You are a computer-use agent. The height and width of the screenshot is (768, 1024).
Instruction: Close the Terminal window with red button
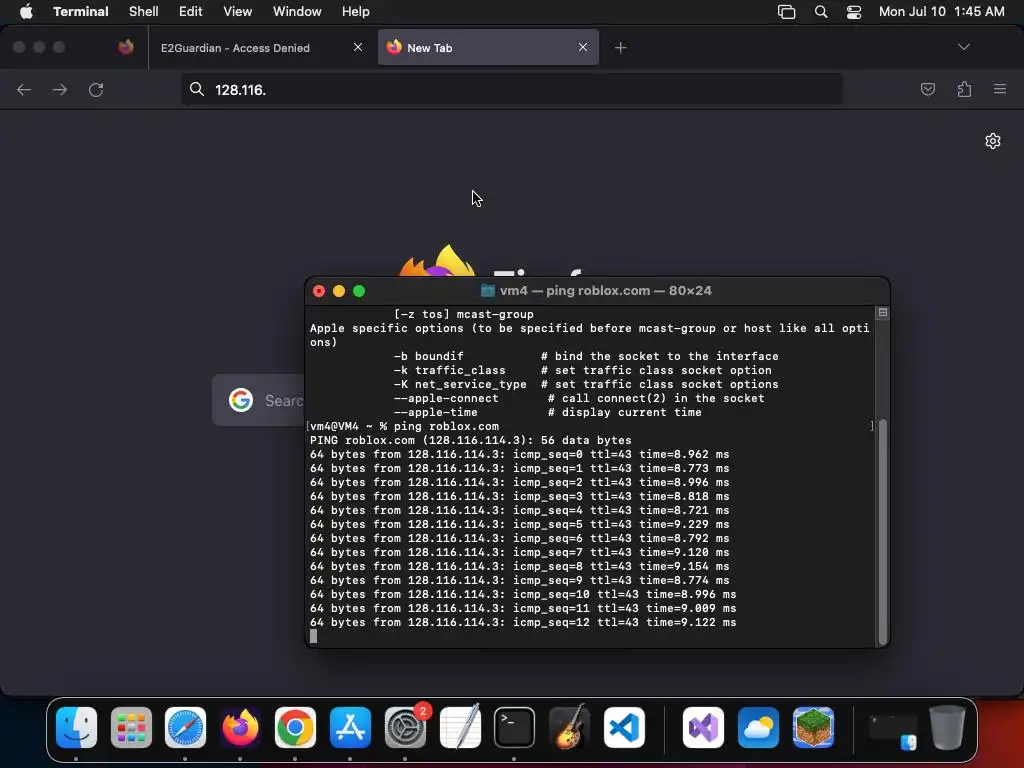[319, 291]
